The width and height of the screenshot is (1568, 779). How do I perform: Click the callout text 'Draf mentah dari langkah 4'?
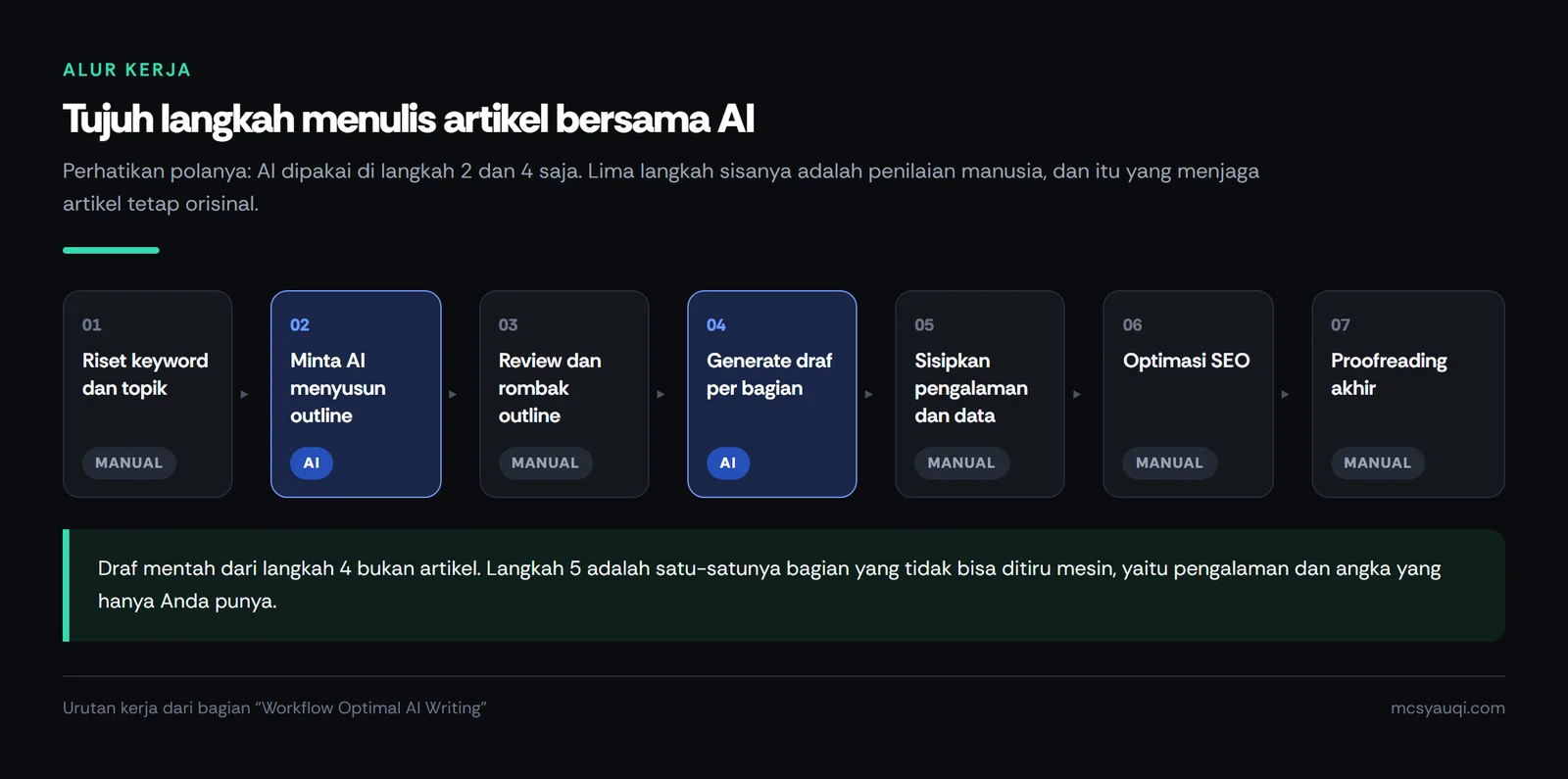click(769, 585)
